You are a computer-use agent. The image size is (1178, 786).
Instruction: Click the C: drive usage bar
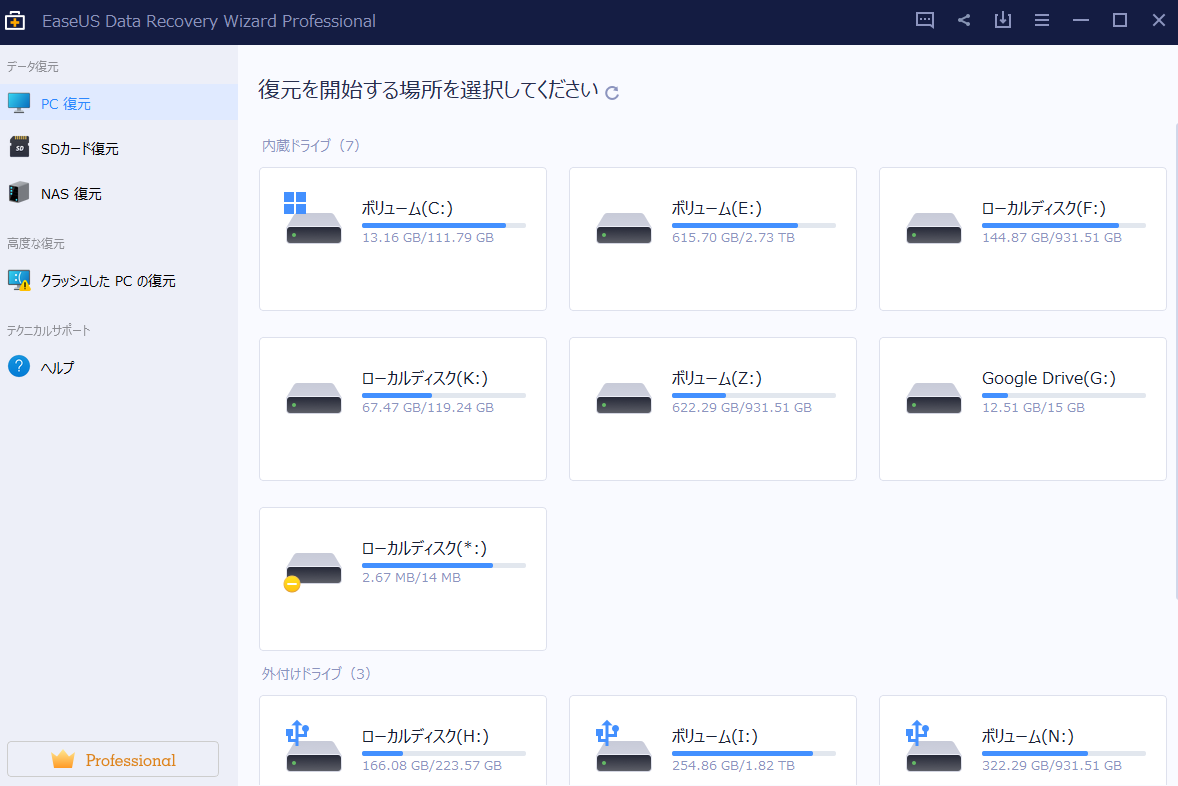coord(444,225)
